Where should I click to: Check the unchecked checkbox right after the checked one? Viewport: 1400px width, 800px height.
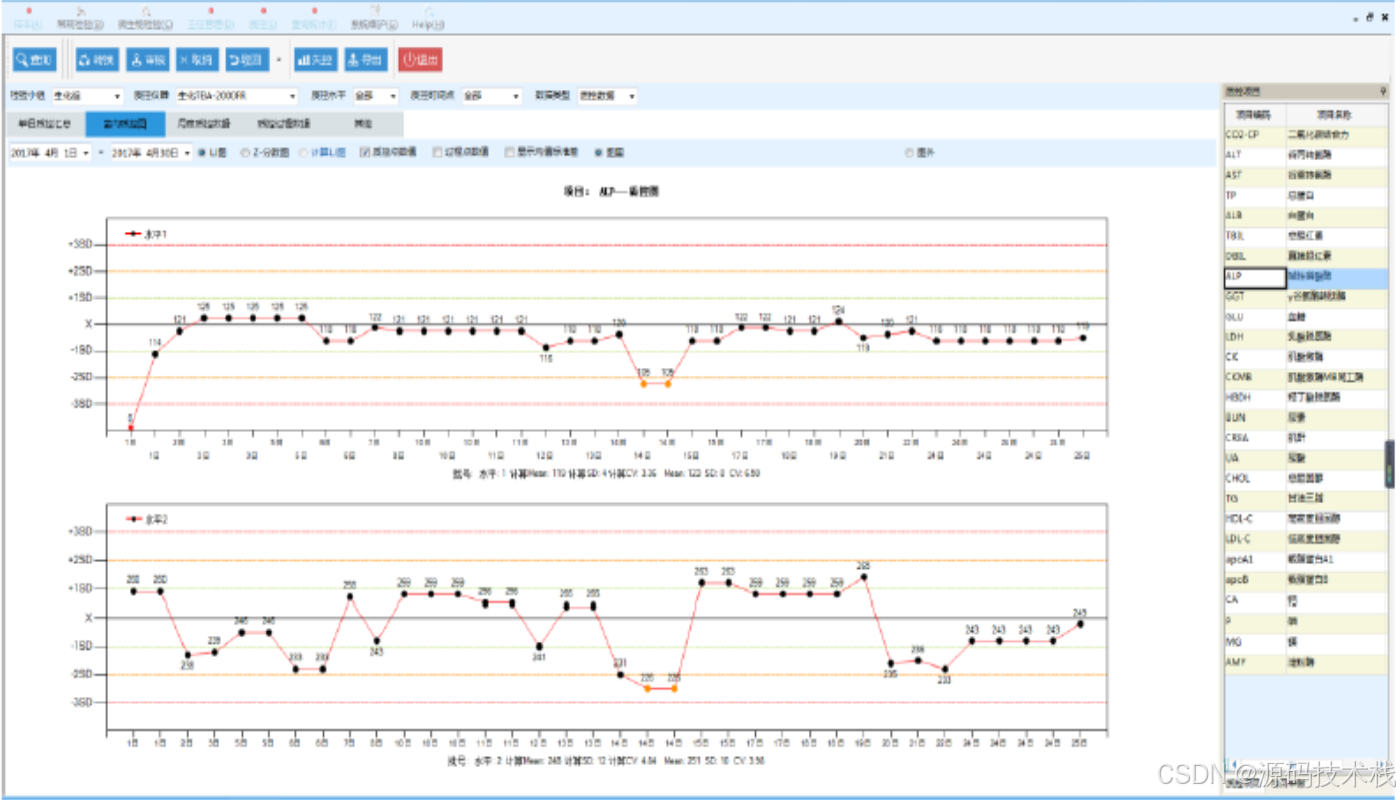pyautogui.click(x=437, y=153)
